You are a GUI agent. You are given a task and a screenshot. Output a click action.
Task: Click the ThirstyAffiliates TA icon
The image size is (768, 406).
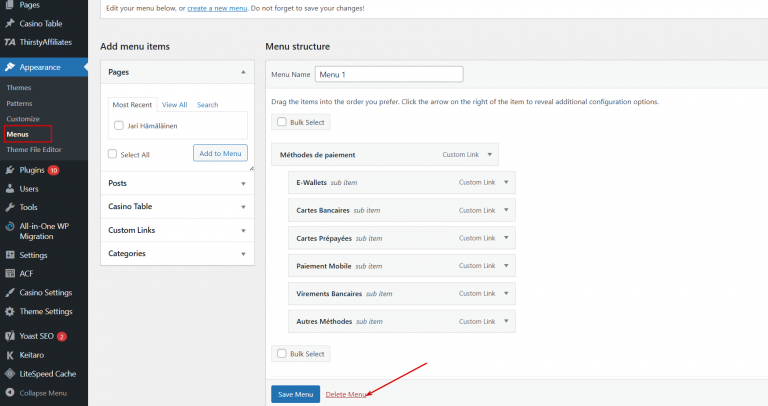[x=9, y=42]
